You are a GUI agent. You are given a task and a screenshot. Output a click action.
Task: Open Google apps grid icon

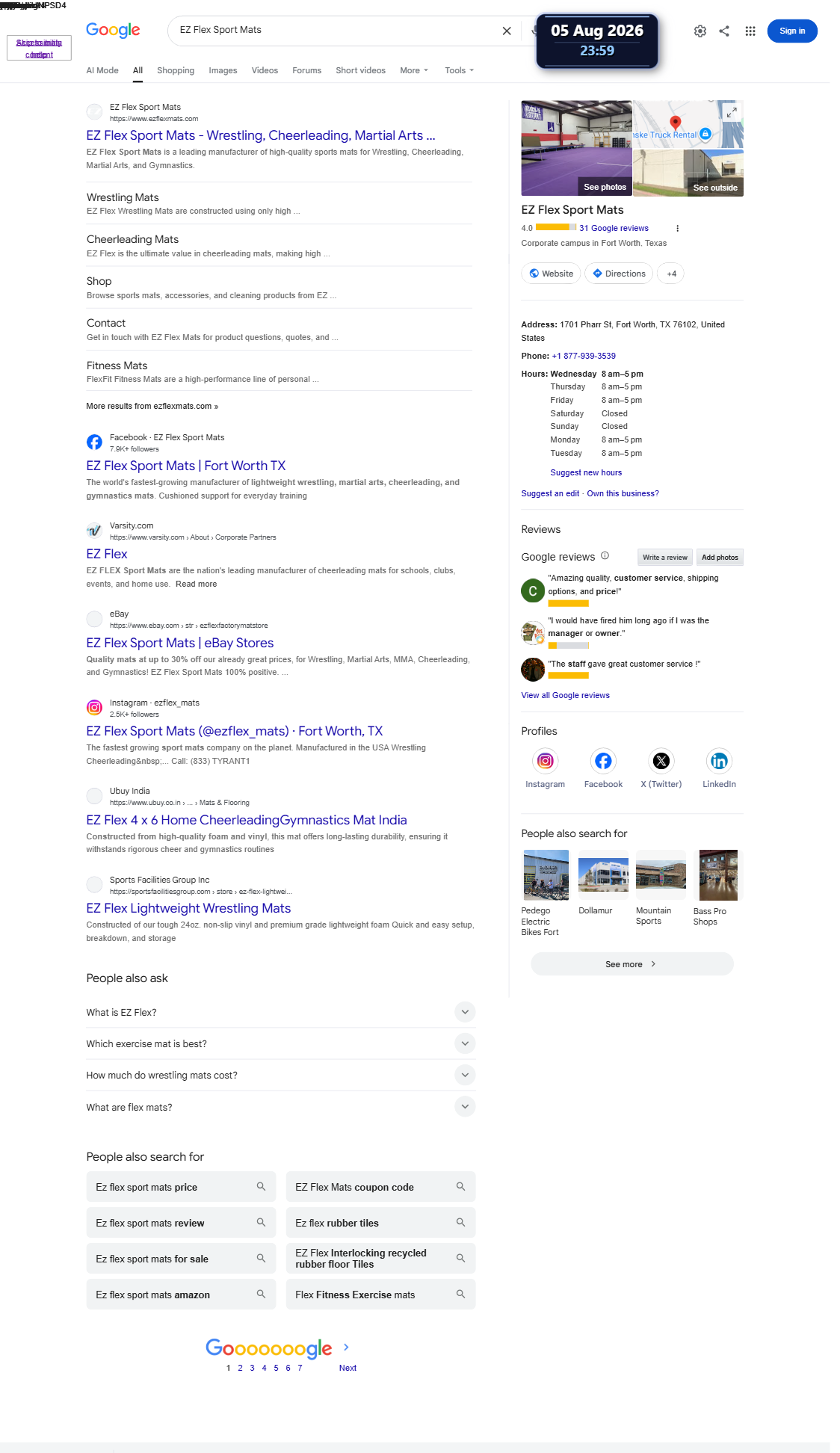750,31
